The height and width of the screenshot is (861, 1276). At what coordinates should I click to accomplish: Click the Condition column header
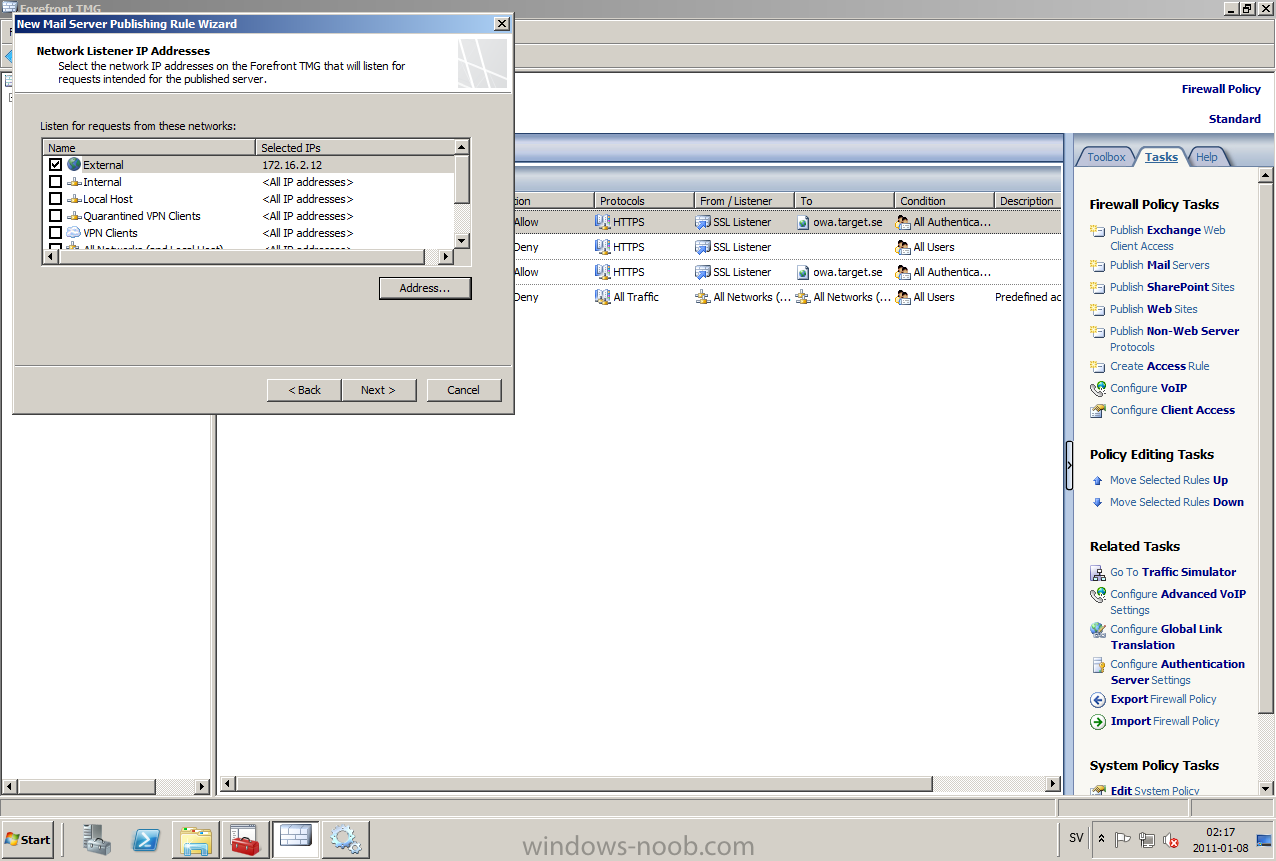(x=944, y=201)
